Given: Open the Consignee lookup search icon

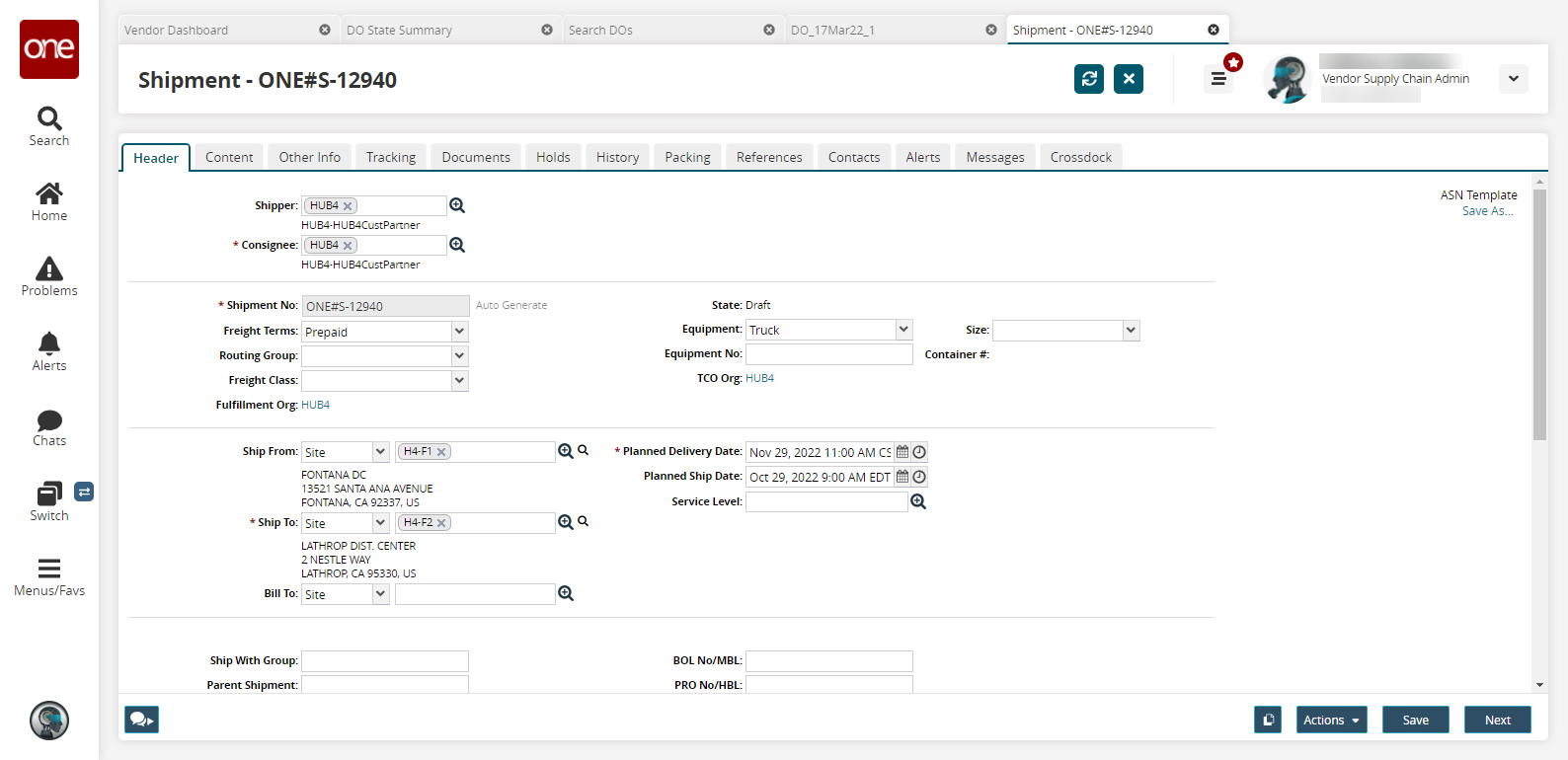Looking at the screenshot, I should click(457, 245).
